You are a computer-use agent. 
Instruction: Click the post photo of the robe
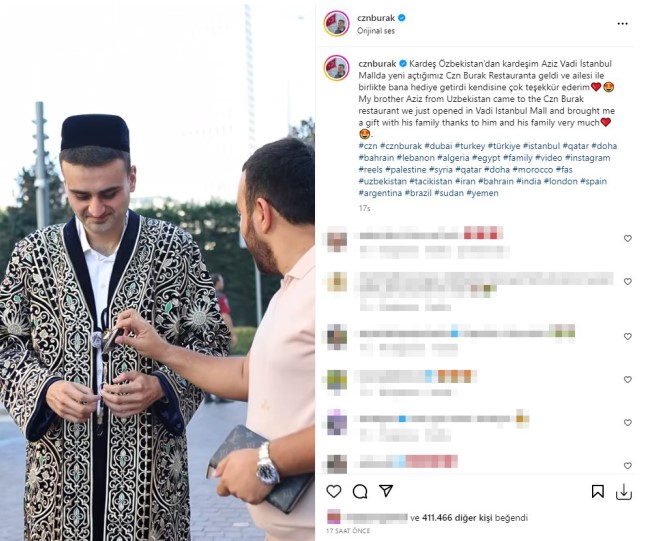pos(157,270)
